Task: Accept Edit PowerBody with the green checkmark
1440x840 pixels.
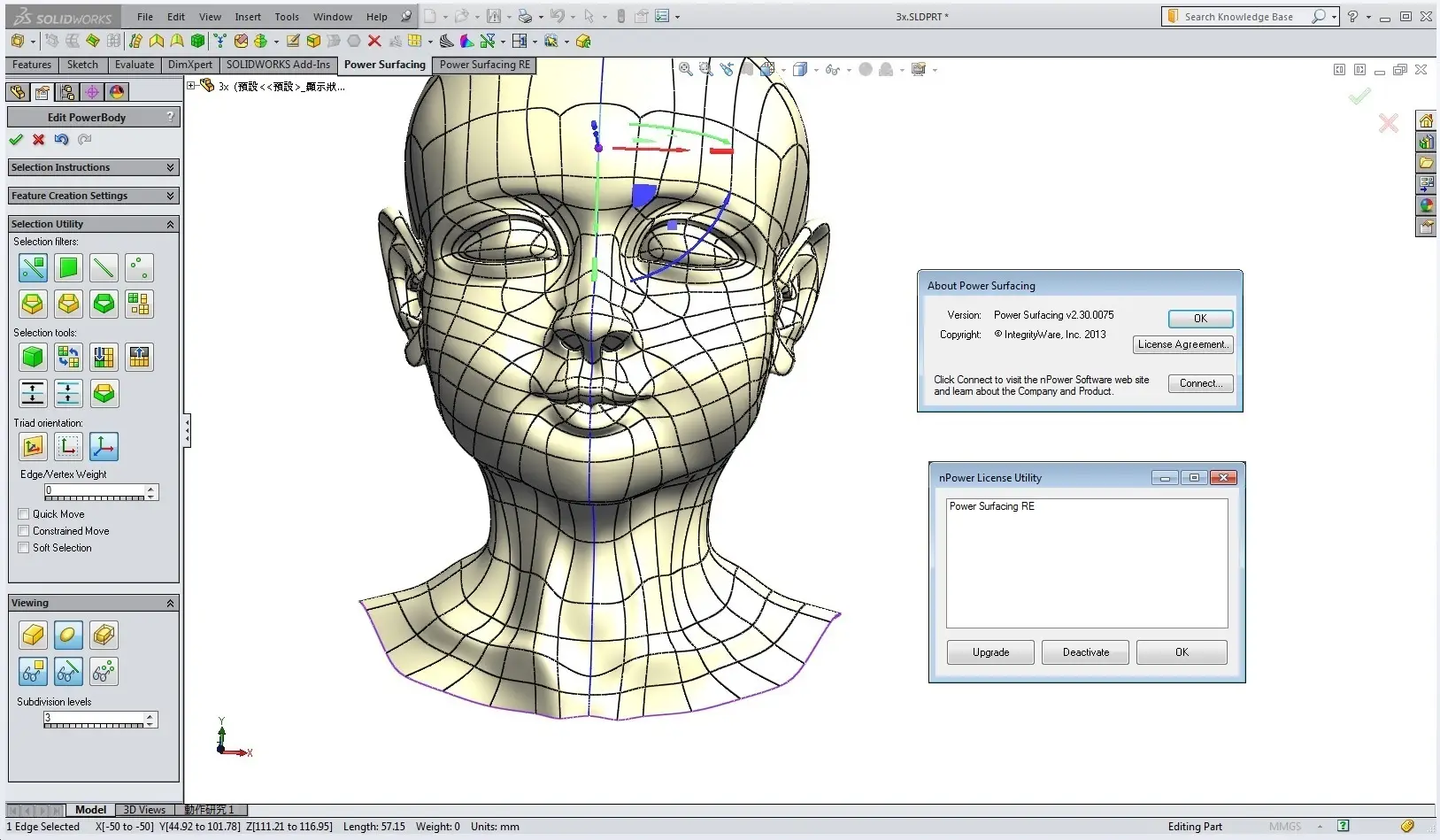Action: (x=16, y=139)
